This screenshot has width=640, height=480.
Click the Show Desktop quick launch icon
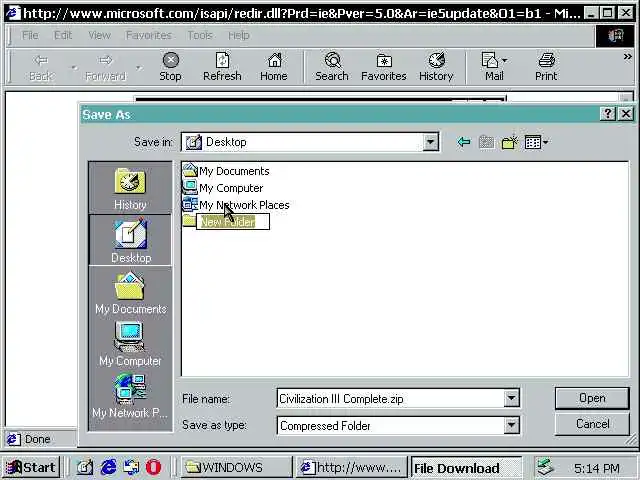tap(84, 467)
